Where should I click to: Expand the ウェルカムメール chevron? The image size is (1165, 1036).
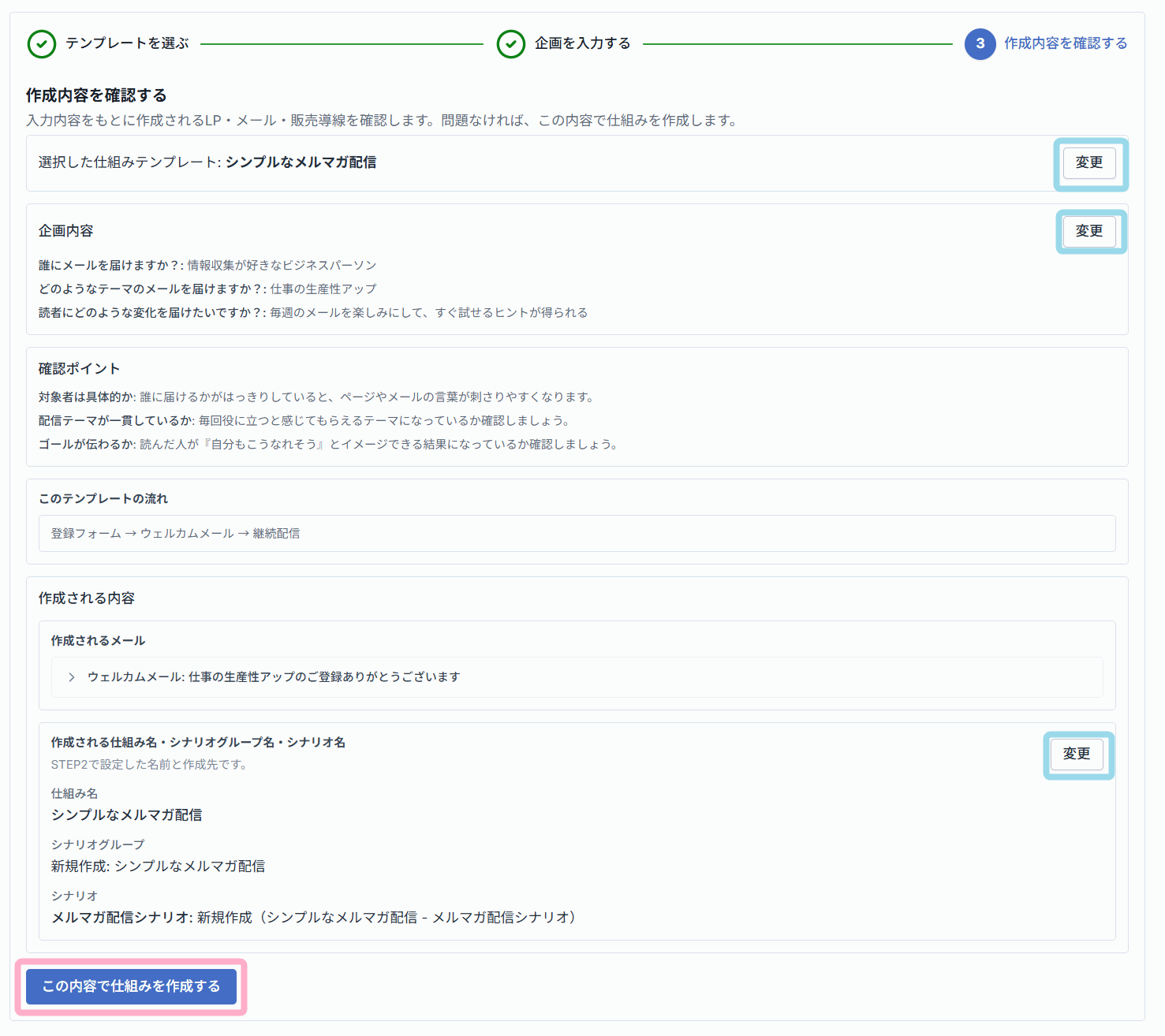[x=72, y=677]
